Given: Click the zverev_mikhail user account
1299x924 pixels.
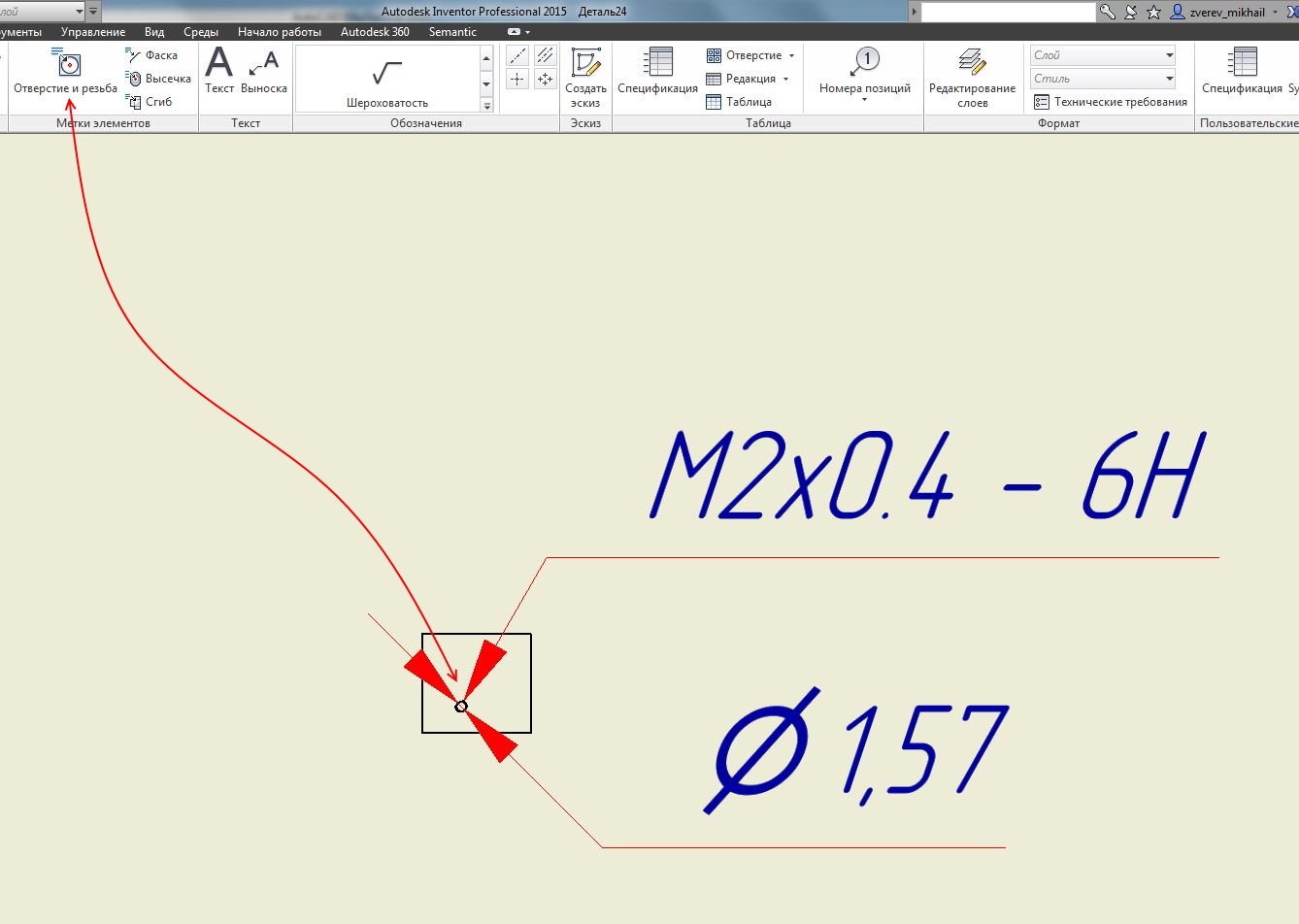Looking at the screenshot, I should coord(1217,13).
